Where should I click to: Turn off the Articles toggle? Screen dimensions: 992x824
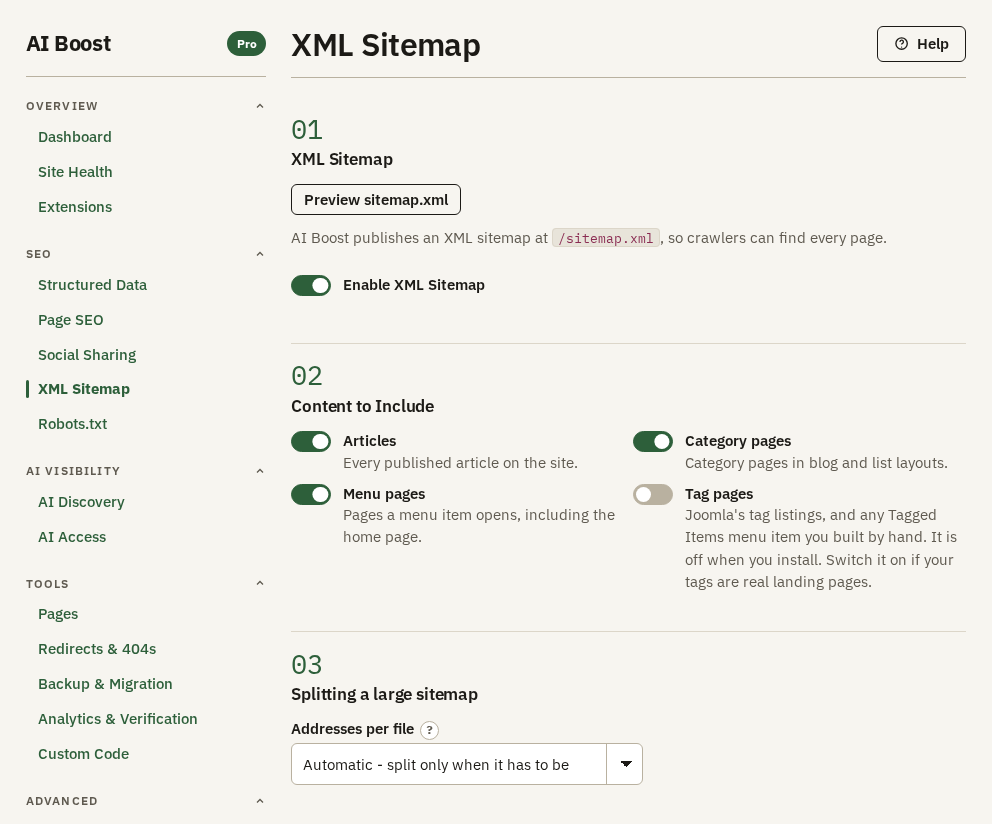point(311,442)
